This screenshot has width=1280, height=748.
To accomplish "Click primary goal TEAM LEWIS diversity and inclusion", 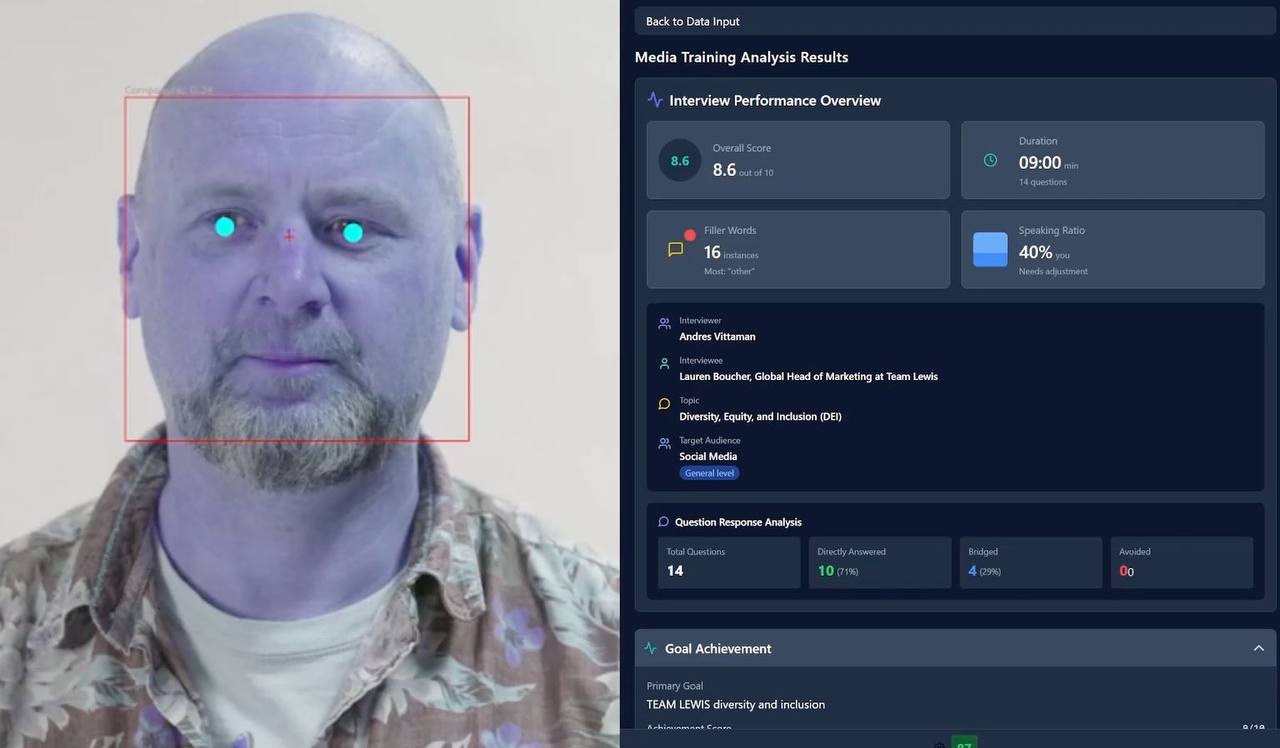I will [x=735, y=704].
